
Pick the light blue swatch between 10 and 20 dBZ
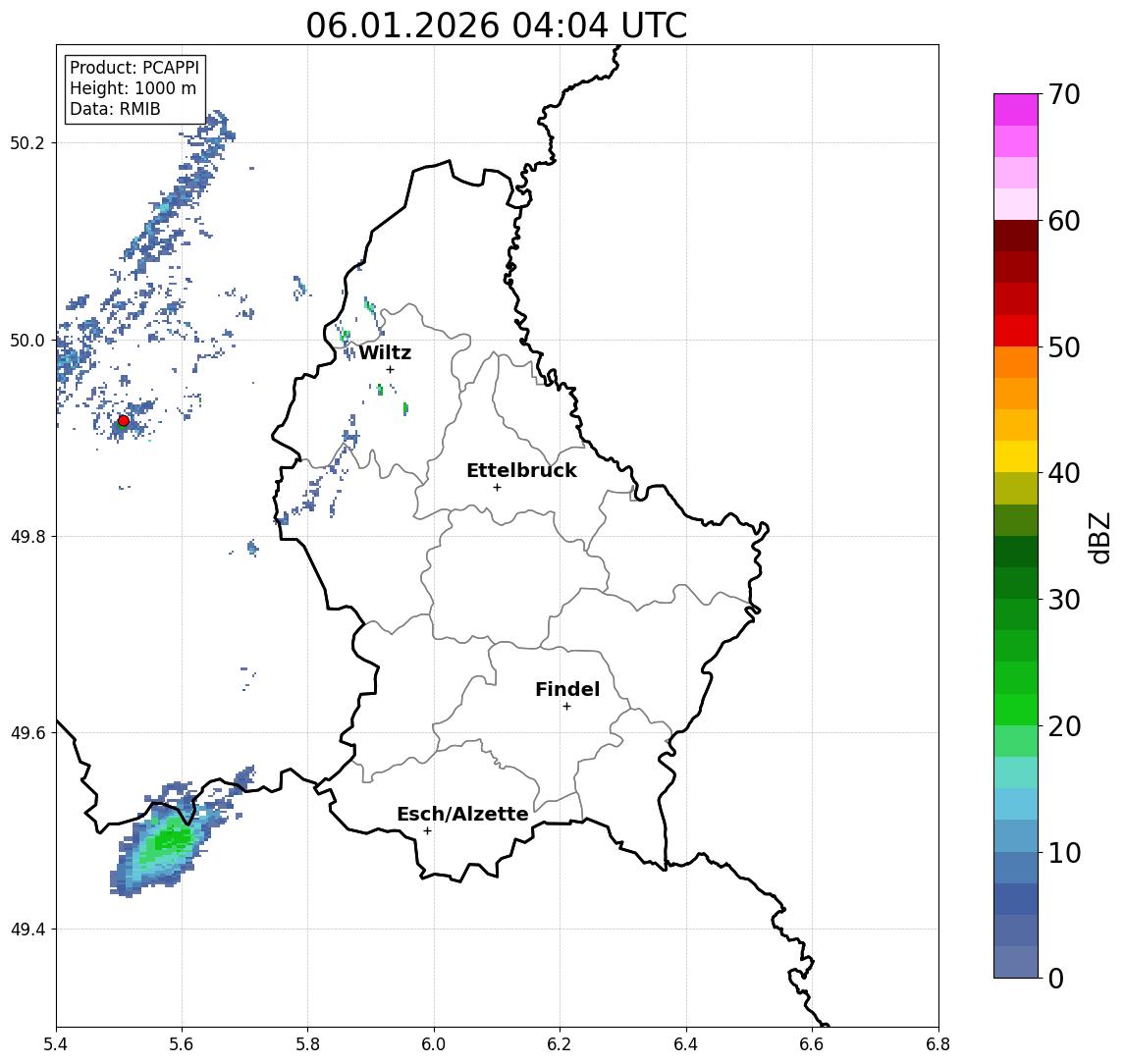tap(1016, 804)
